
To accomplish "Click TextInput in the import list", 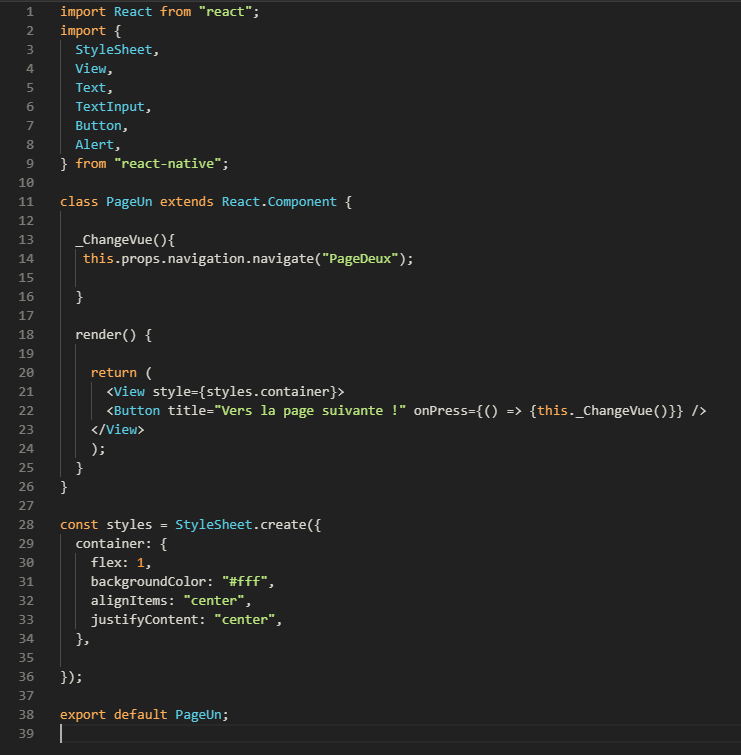I will coord(112,107).
